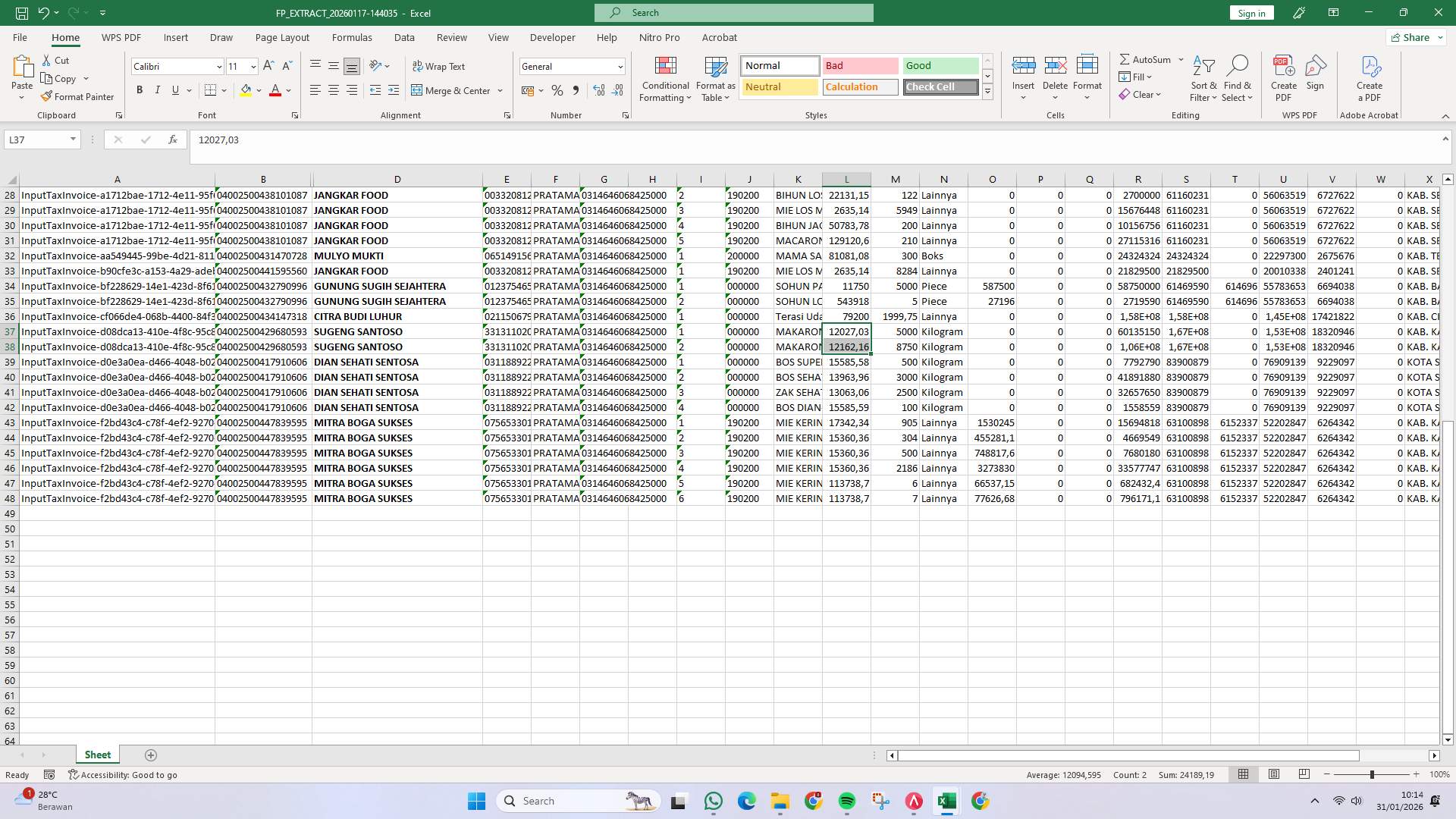This screenshot has width=1456, height=819.
Task: Click the Sign in button
Action: coord(1250,12)
